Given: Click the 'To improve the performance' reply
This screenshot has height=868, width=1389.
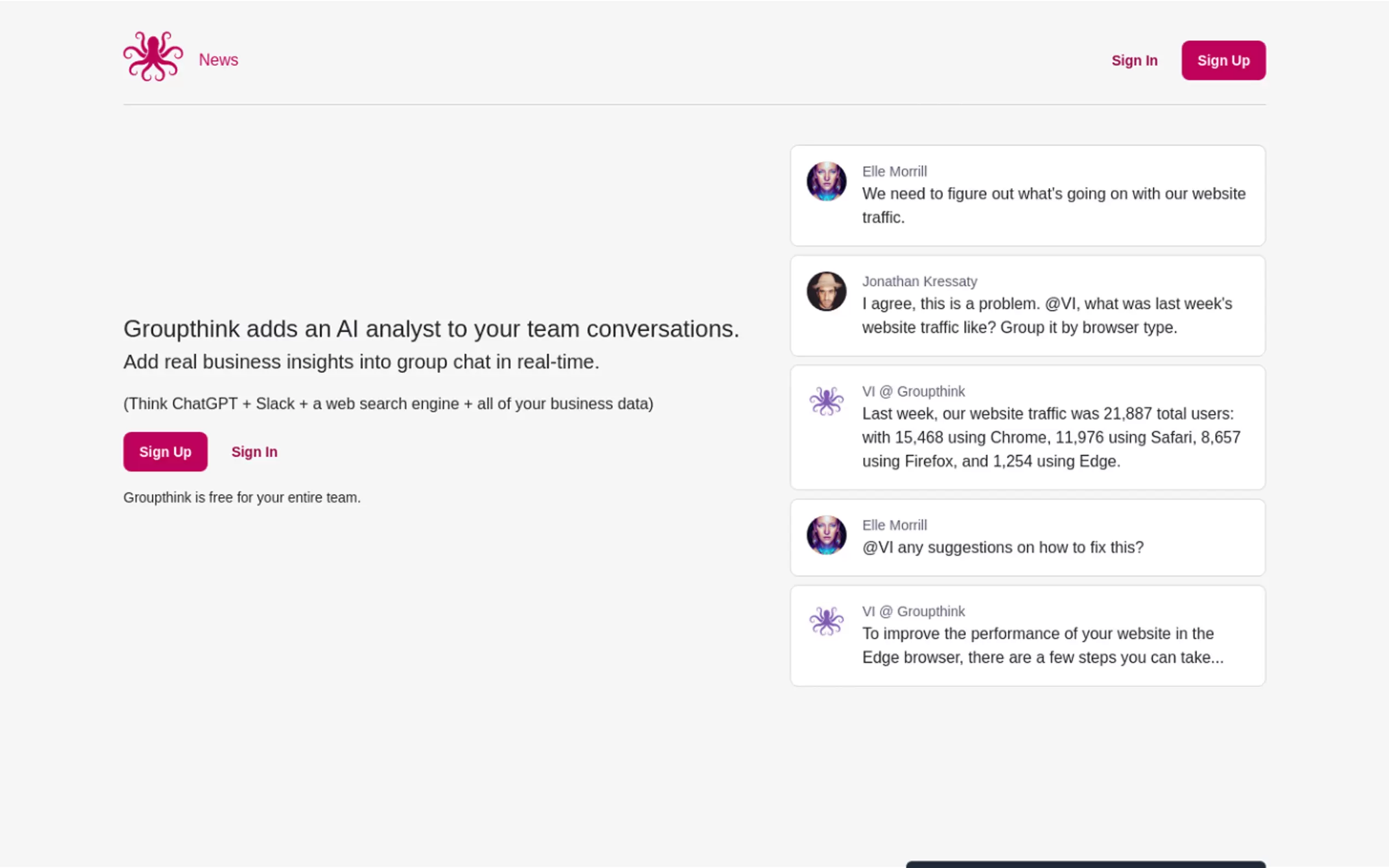Looking at the screenshot, I should (1042, 645).
